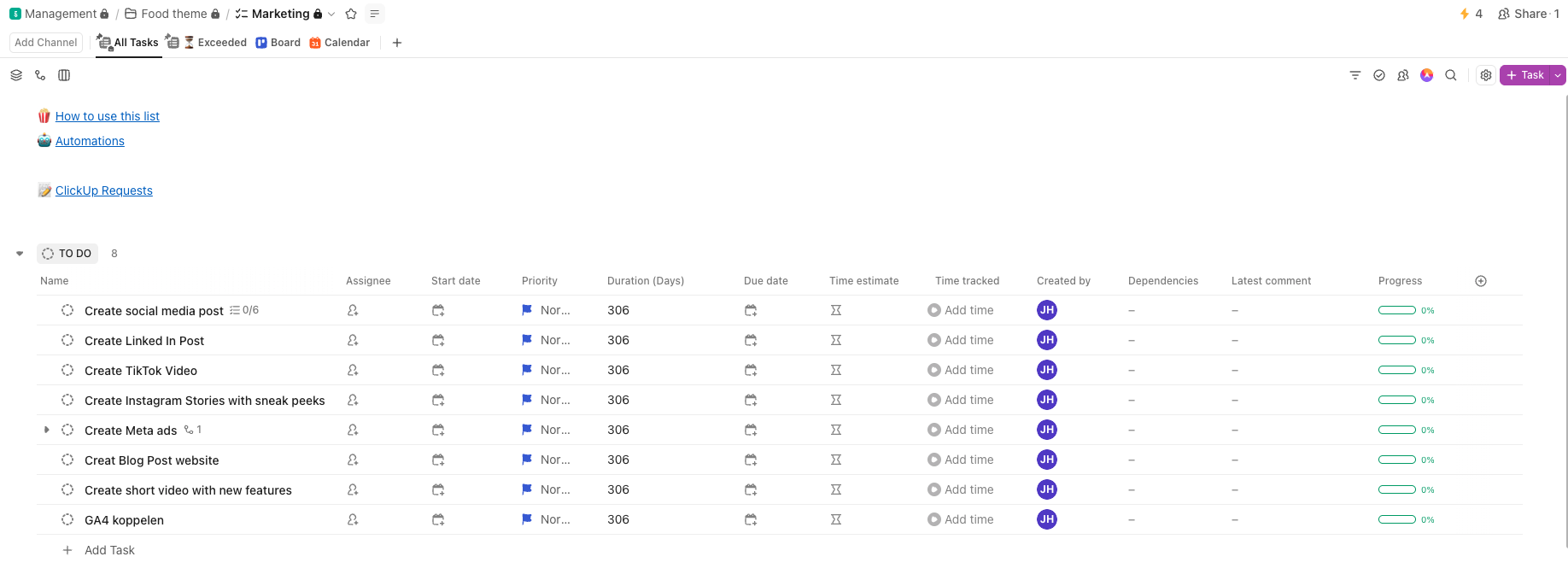Image resolution: width=1568 pixels, height=580 pixels.
Task: Open the columns icon in the toolbar
Action: tap(64, 75)
